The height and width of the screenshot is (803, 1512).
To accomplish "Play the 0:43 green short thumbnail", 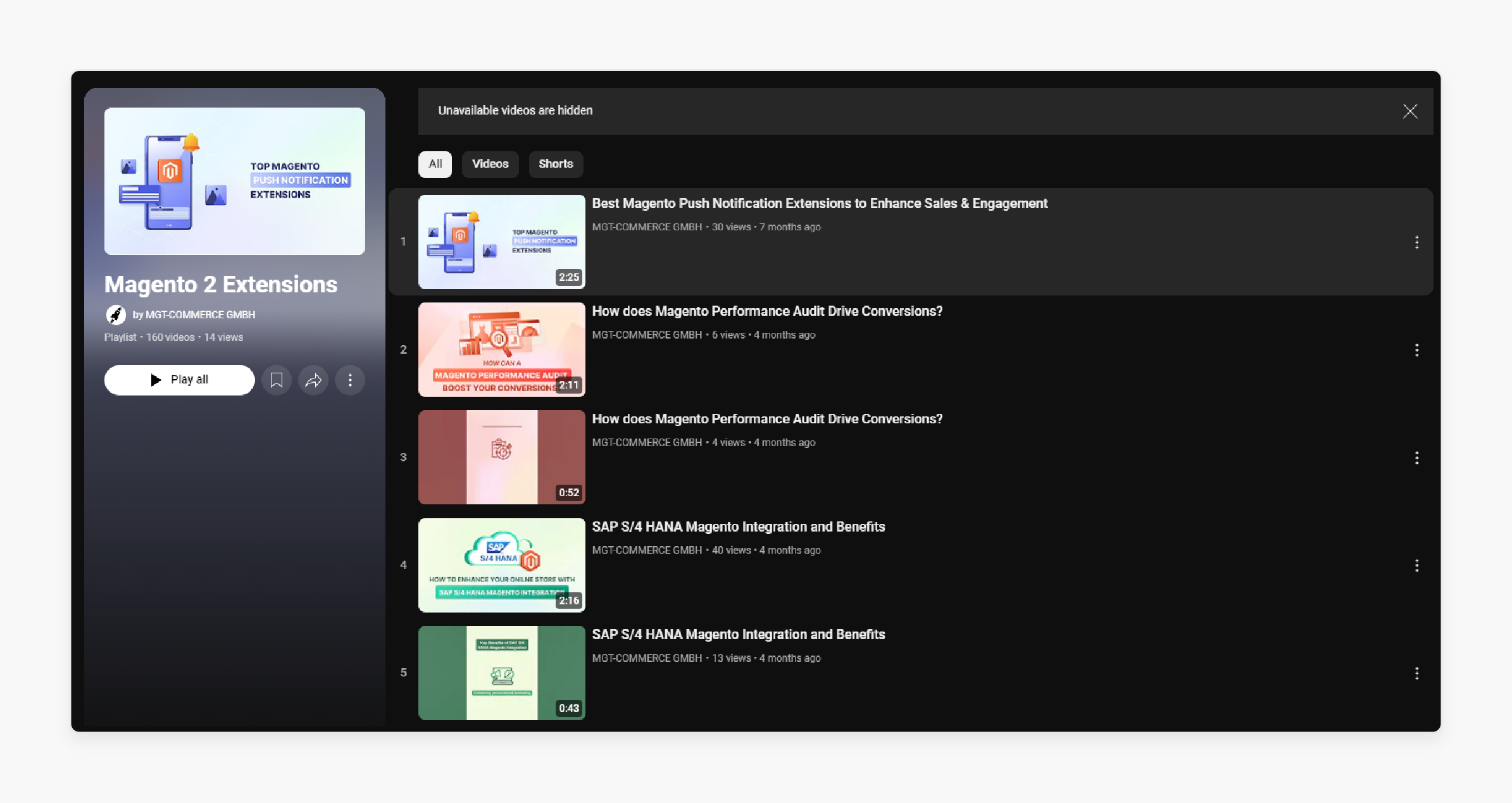I will 501,673.
